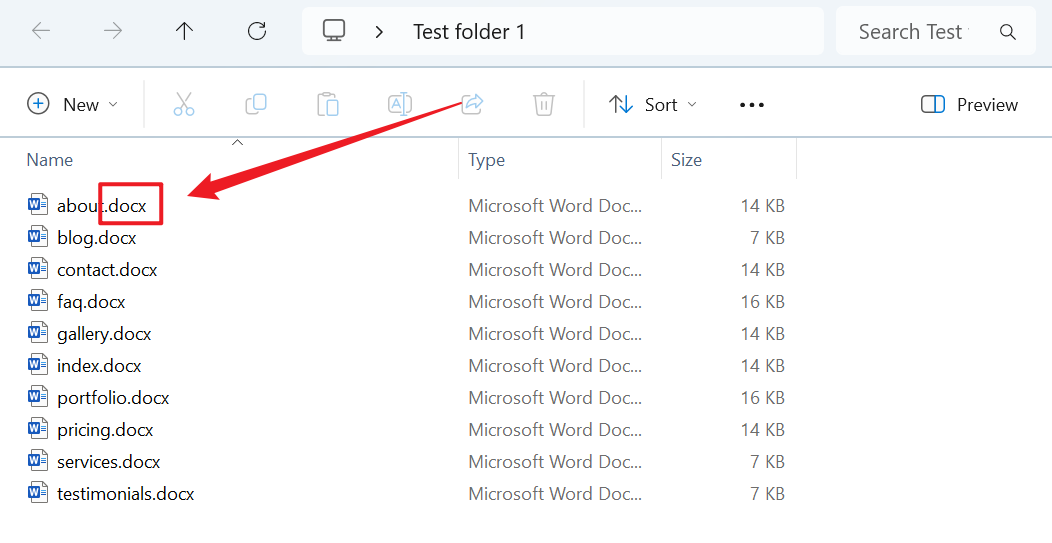The image size is (1052, 543).
Task: Click the Share arrow icon
Action: point(472,104)
